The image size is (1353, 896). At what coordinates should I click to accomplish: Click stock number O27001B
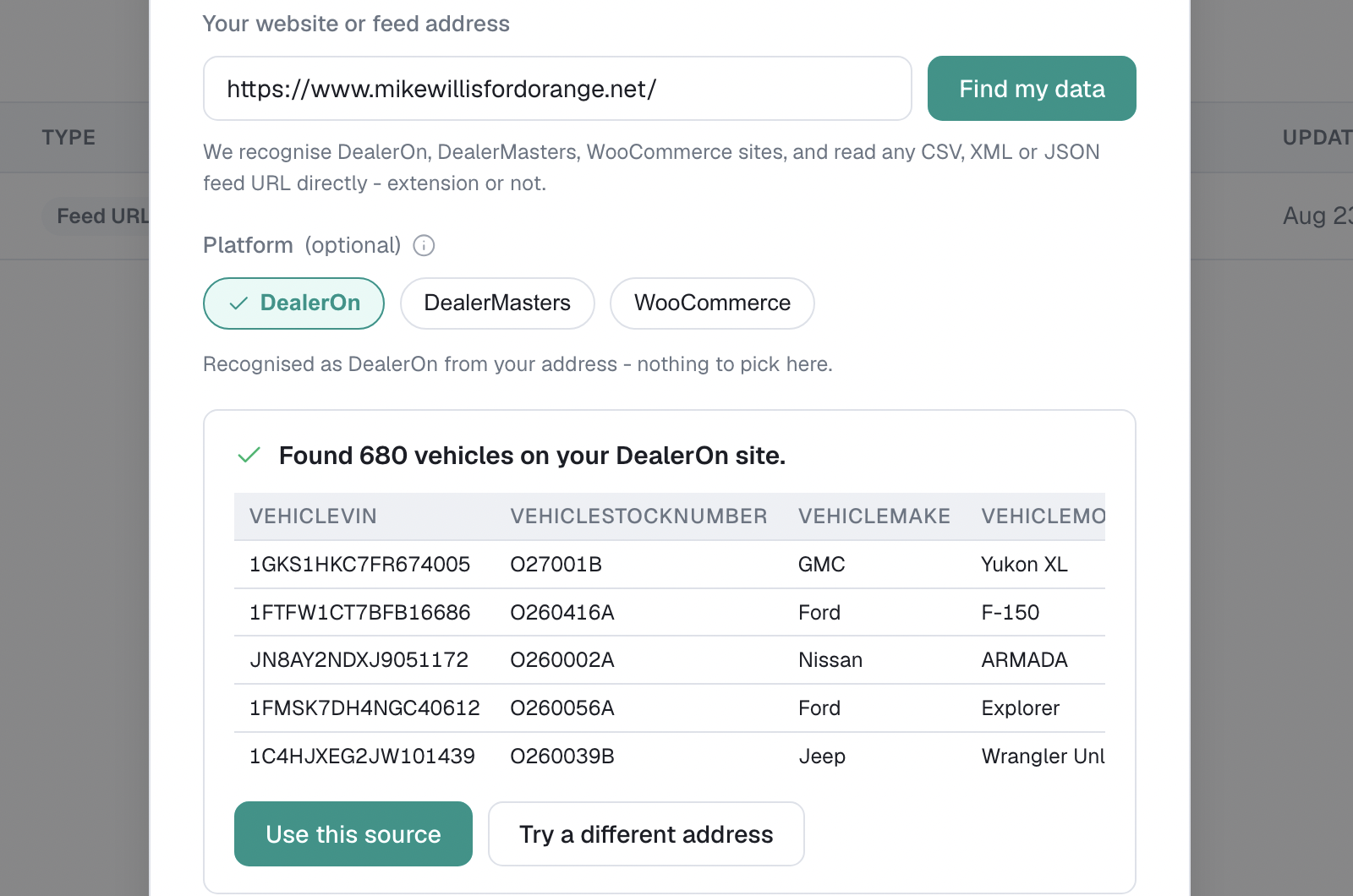coord(556,565)
